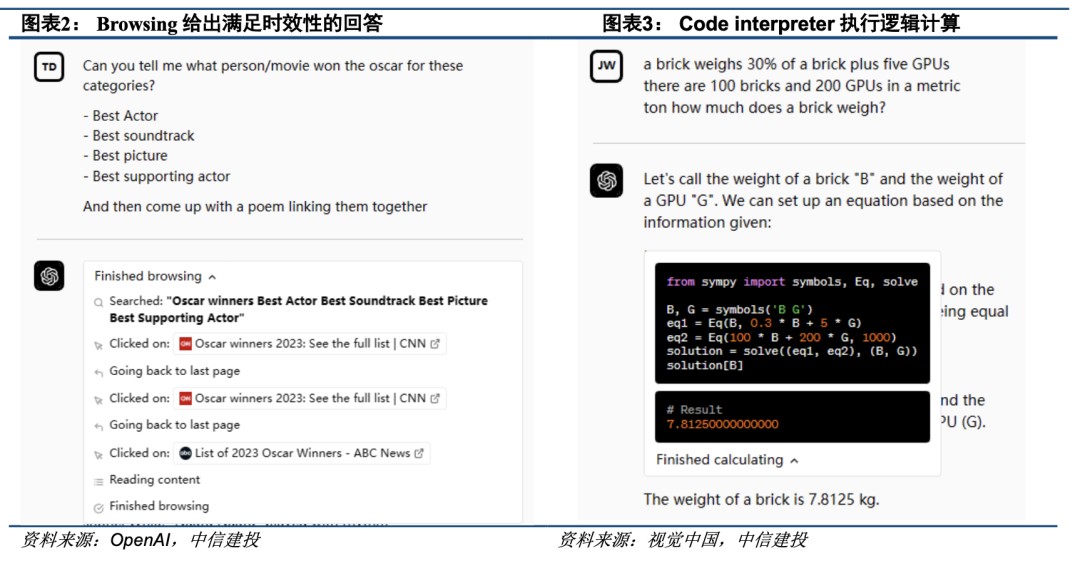1080x561 pixels.
Task: Click the ChatGPT logo beside the brick answer
Action: tap(606, 181)
